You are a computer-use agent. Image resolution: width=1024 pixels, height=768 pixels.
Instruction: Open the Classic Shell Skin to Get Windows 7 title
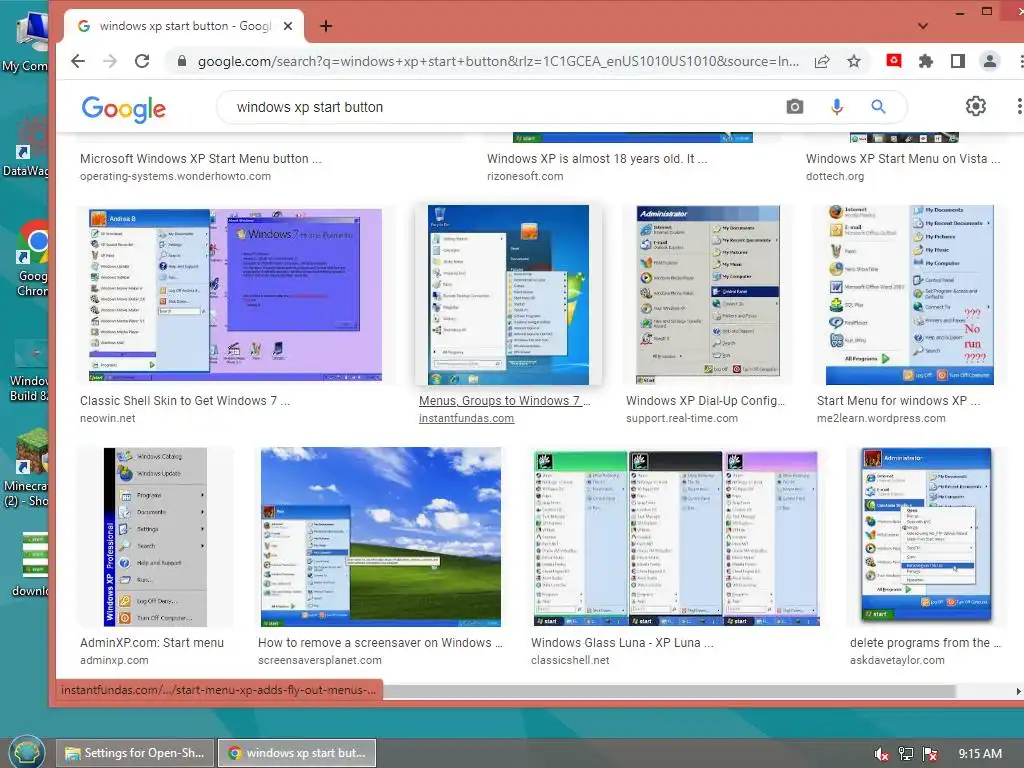pyautogui.click(x=185, y=401)
